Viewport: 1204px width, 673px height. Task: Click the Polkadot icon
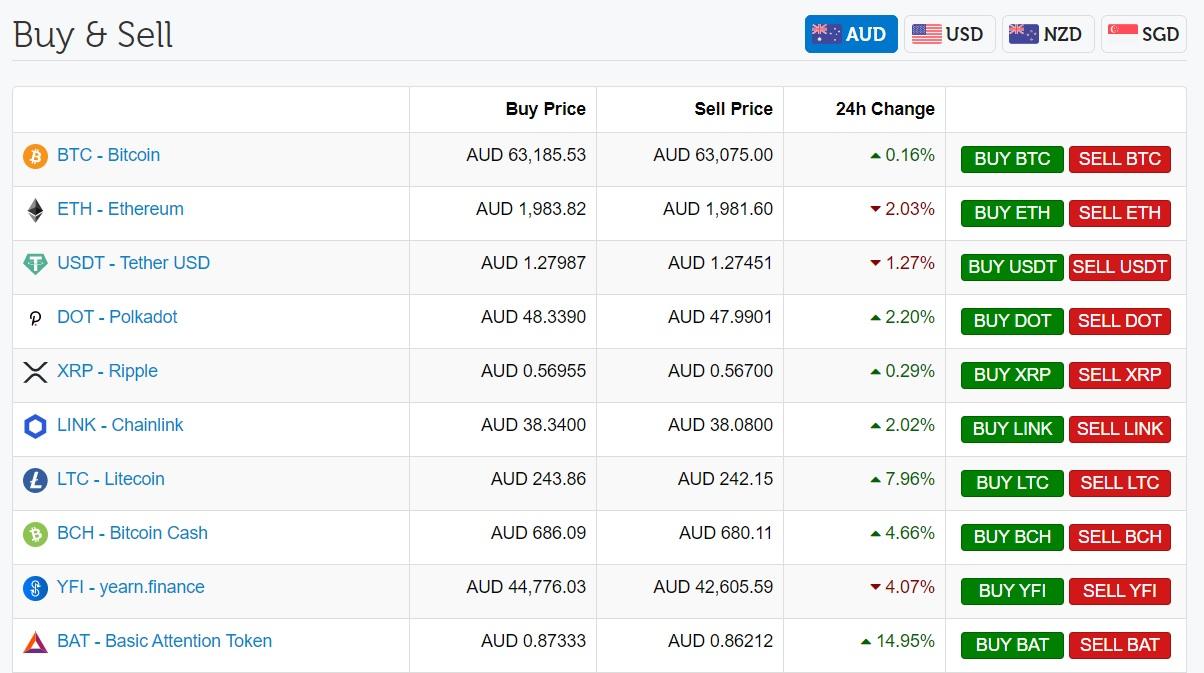point(35,319)
